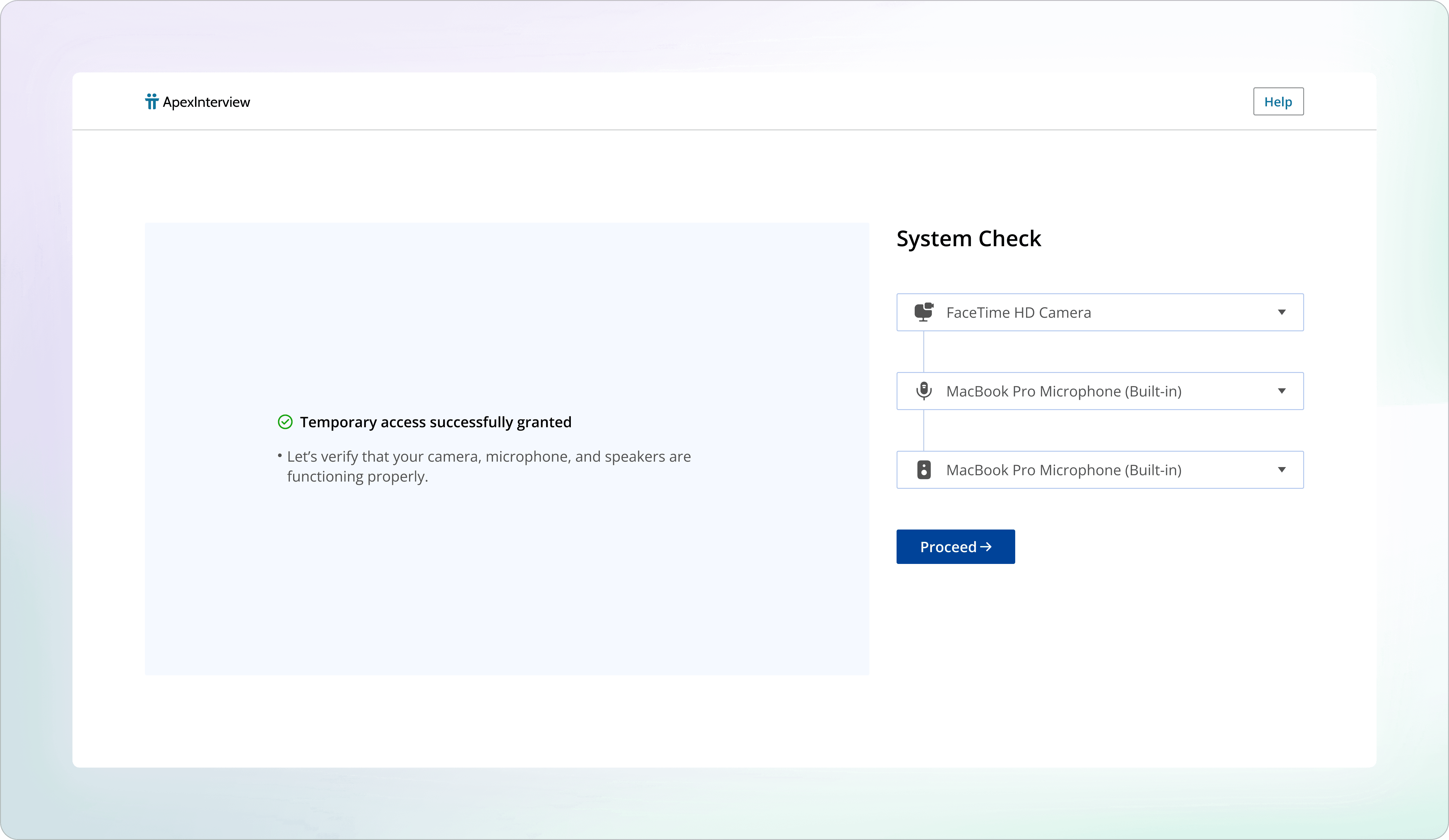Click the ApexInterview brand name
The image size is (1449, 840).
tap(206, 102)
